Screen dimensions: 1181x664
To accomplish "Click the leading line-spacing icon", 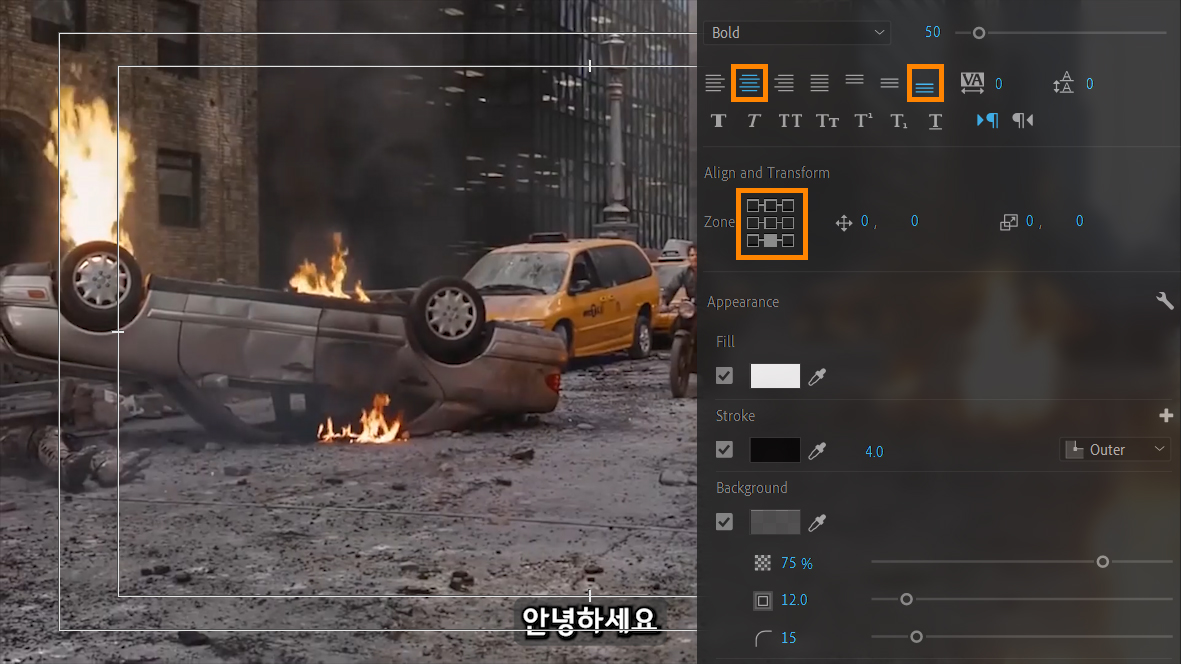I will pos(1064,83).
